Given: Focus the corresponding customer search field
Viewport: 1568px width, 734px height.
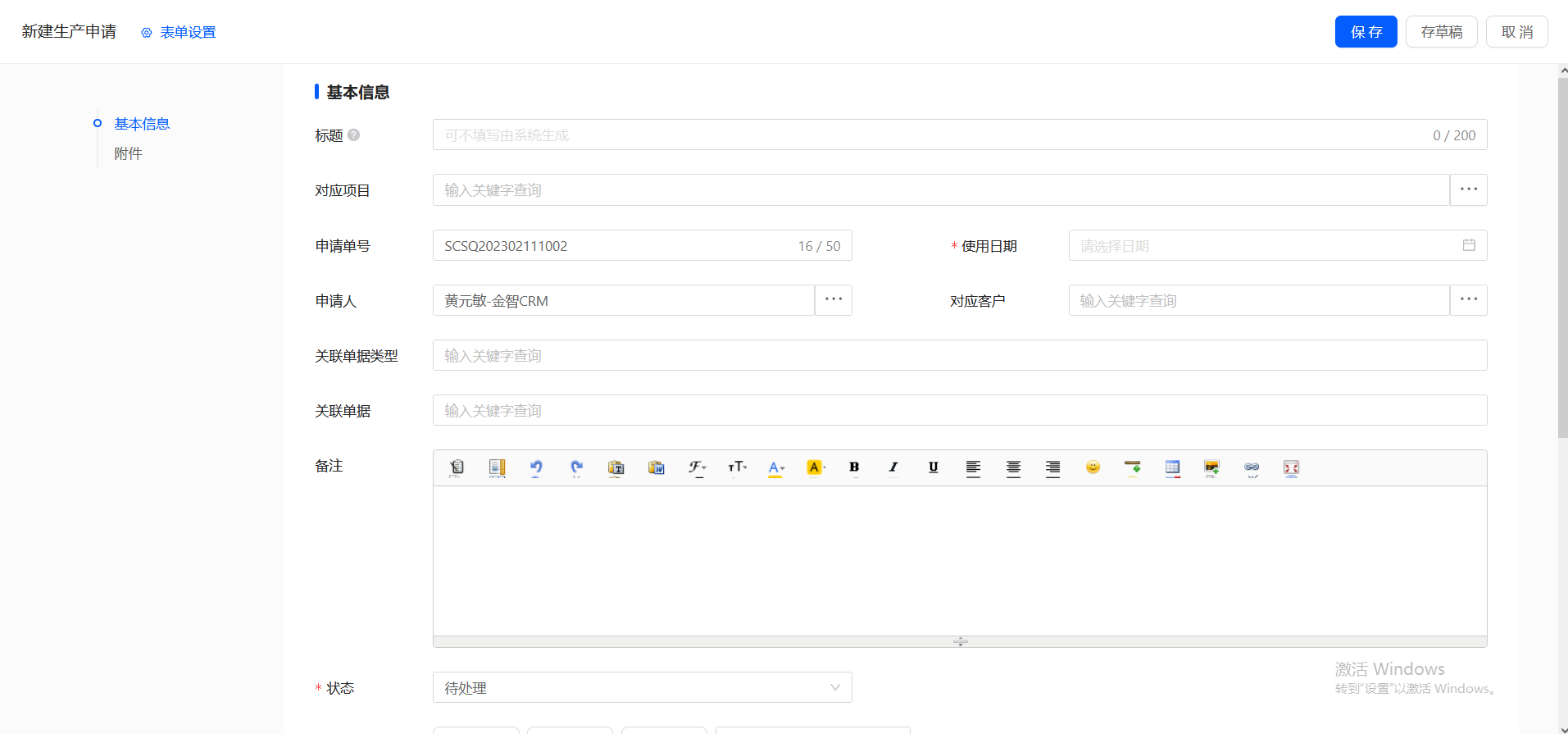Looking at the screenshot, I should 1259,300.
